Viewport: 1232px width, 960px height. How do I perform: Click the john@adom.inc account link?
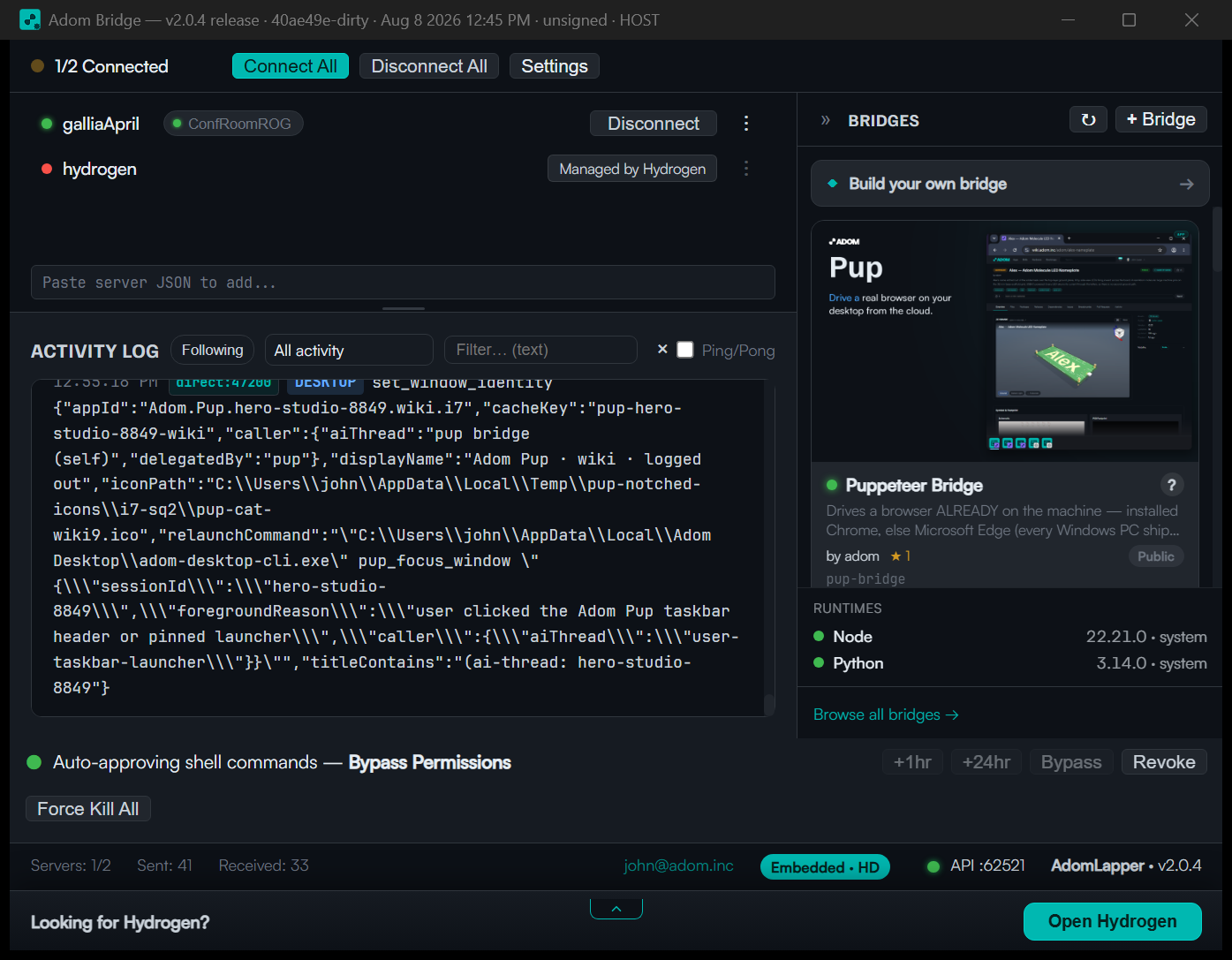point(678,866)
